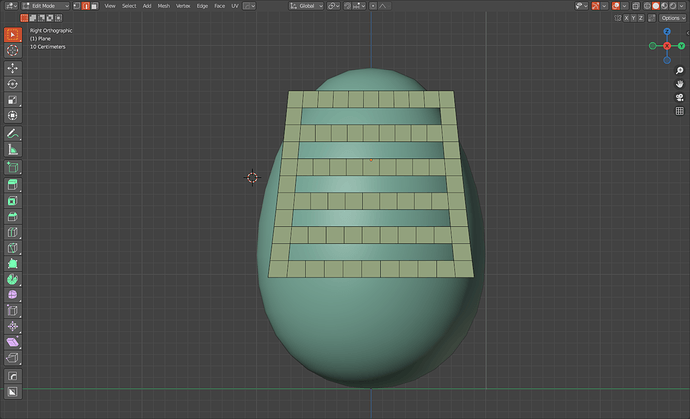This screenshot has width=690, height=419.
Task: Pick the Edge Slide tool
Action: [13, 310]
